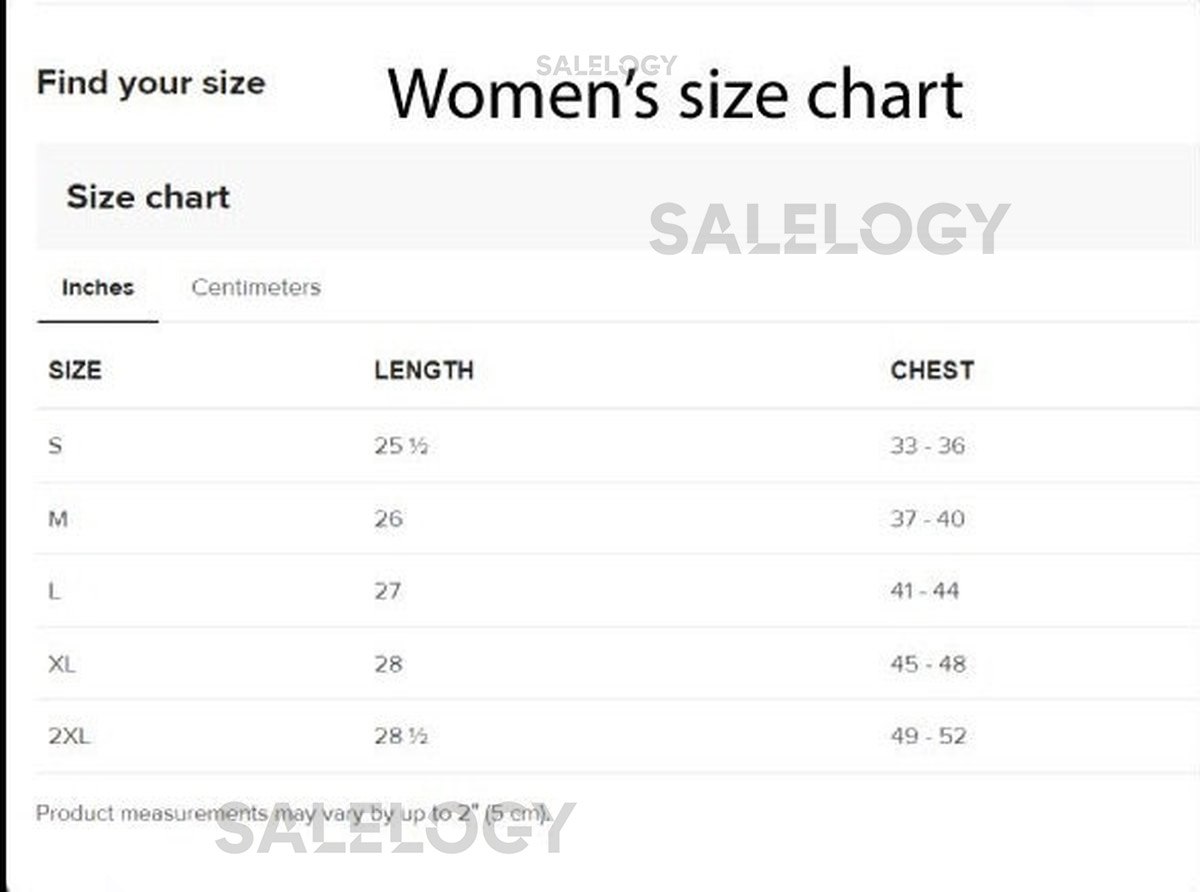
Task: Click the 37 - 40 chest measurement
Action: tap(928, 519)
